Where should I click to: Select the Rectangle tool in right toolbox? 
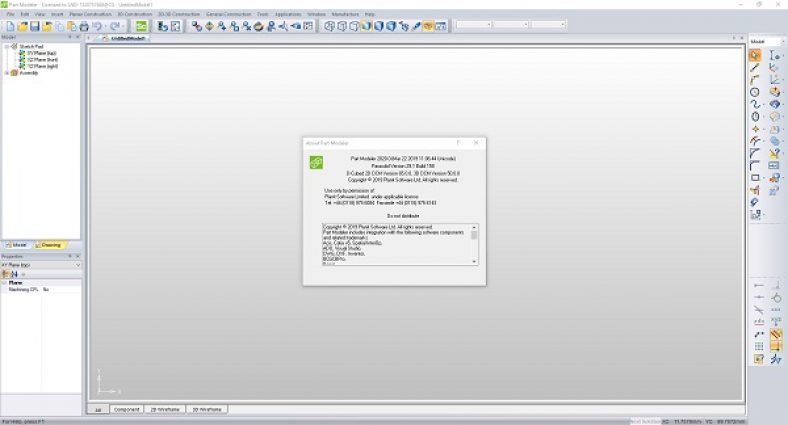point(755,178)
